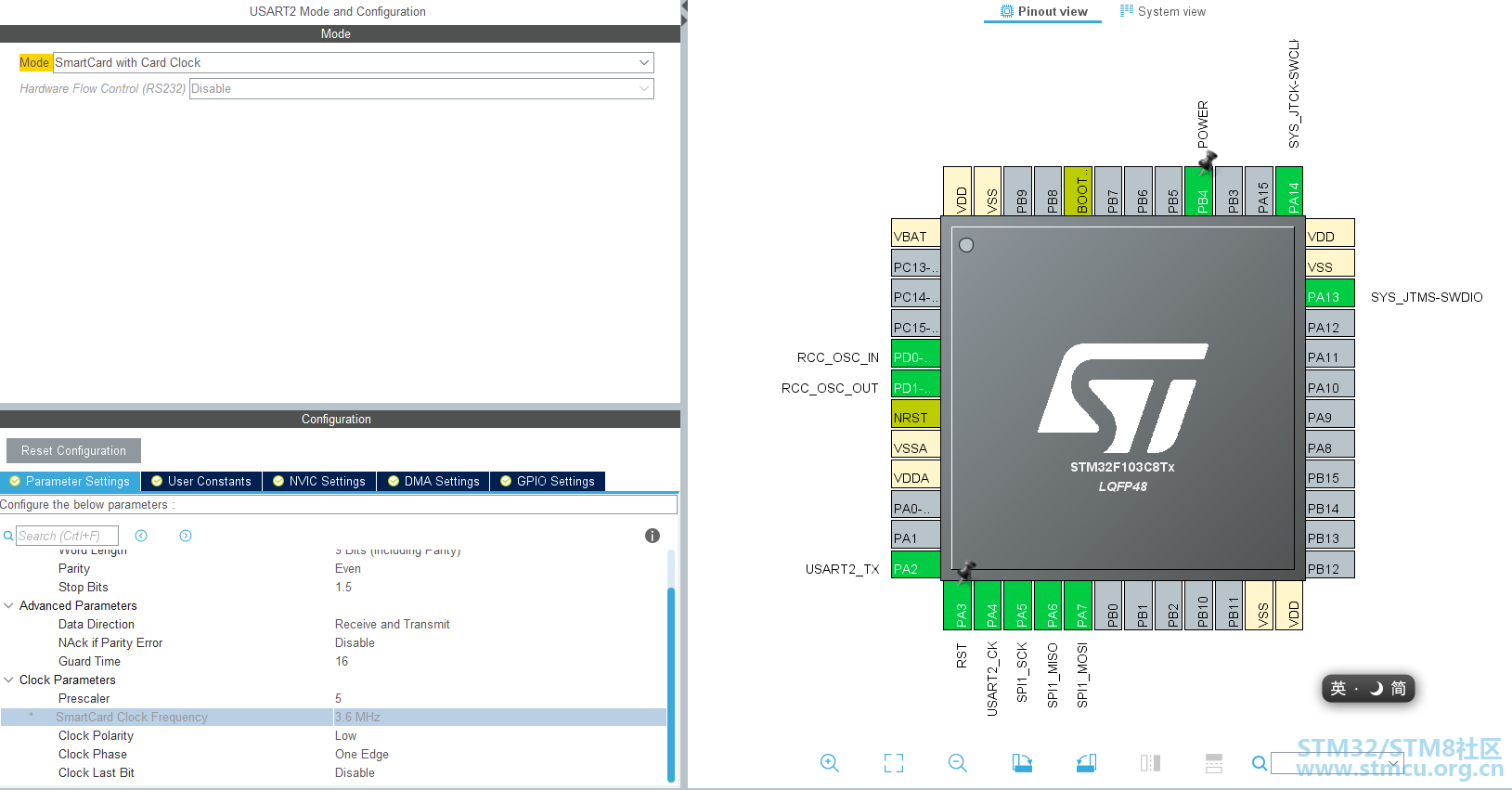Image resolution: width=1512 pixels, height=790 pixels.
Task: Open the User Constants tab
Action: point(201,481)
